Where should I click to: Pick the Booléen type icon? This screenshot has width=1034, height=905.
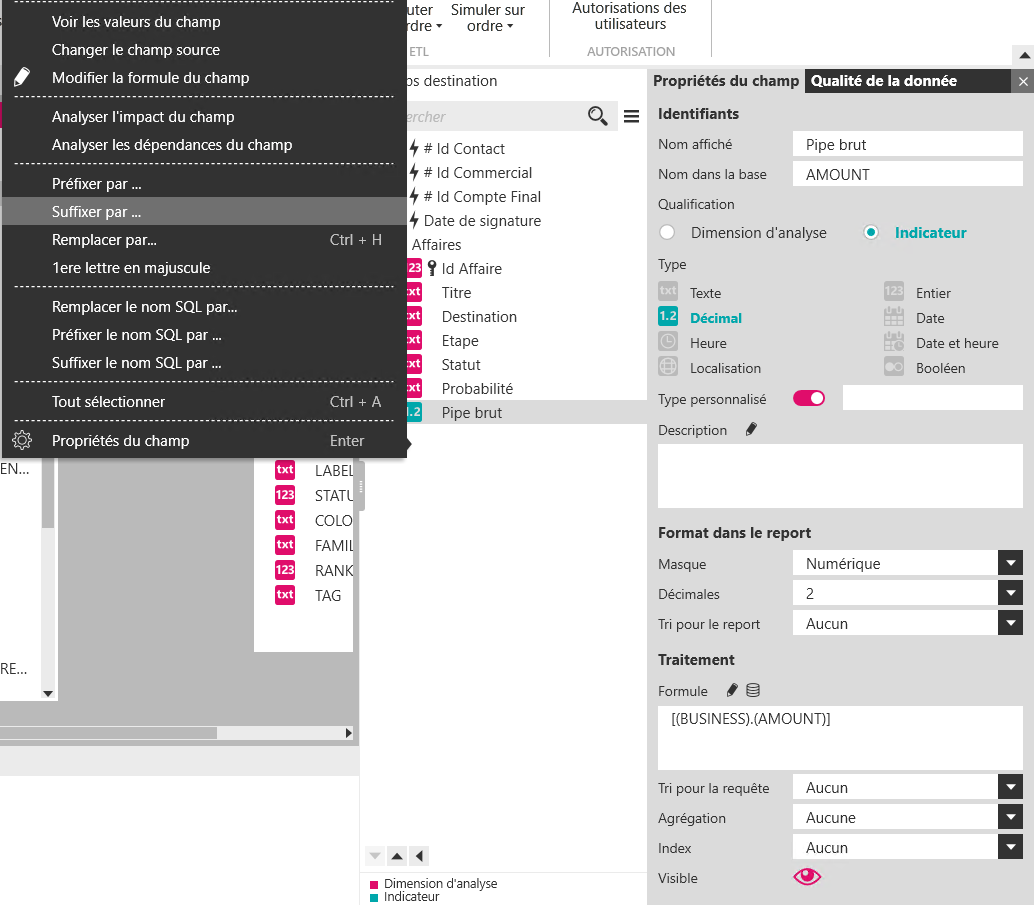pyautogui.click(x=893, y=367)
